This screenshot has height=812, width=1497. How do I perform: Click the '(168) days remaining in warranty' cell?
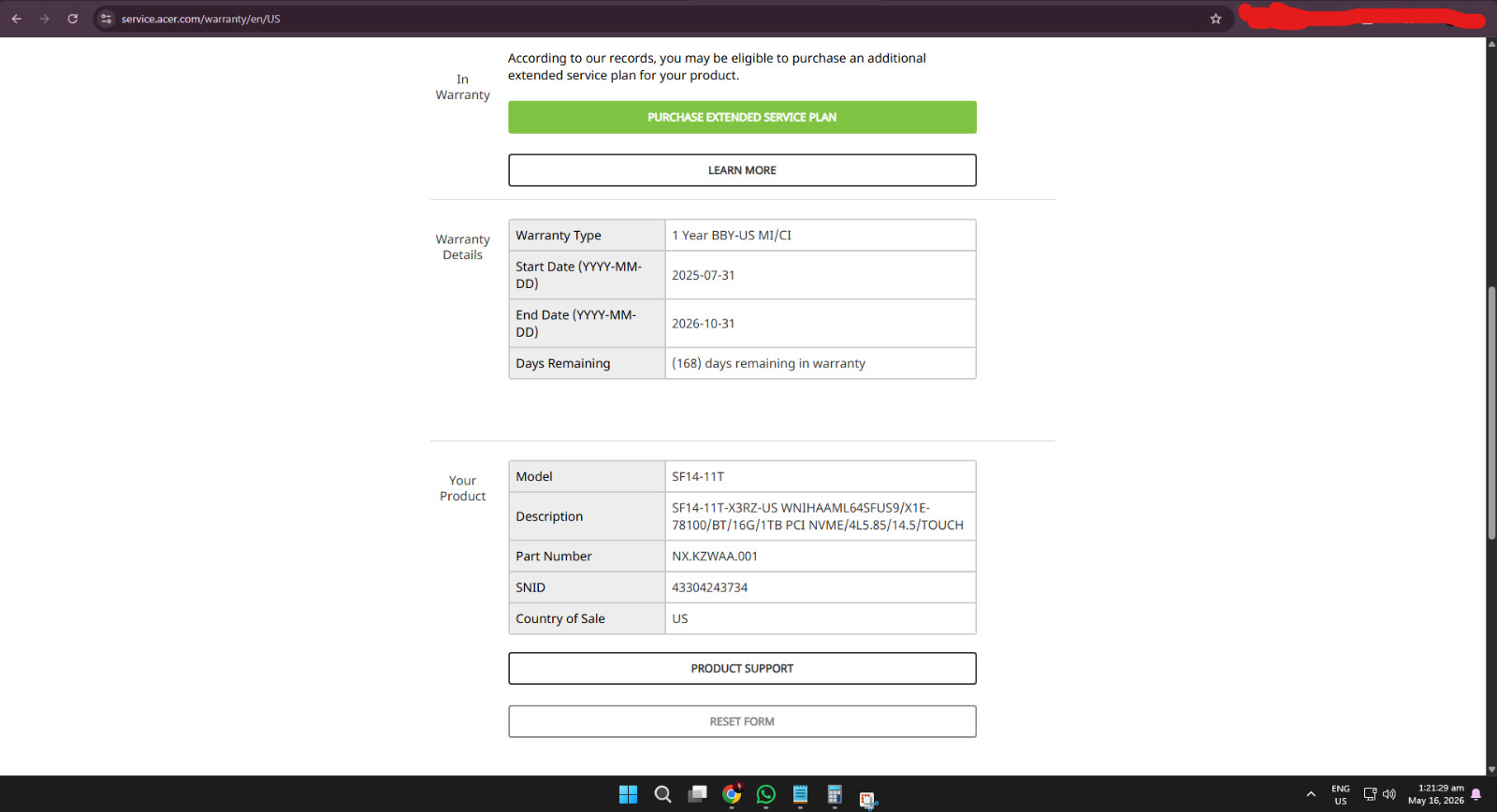pyautogui.click(x=821, y=363)
